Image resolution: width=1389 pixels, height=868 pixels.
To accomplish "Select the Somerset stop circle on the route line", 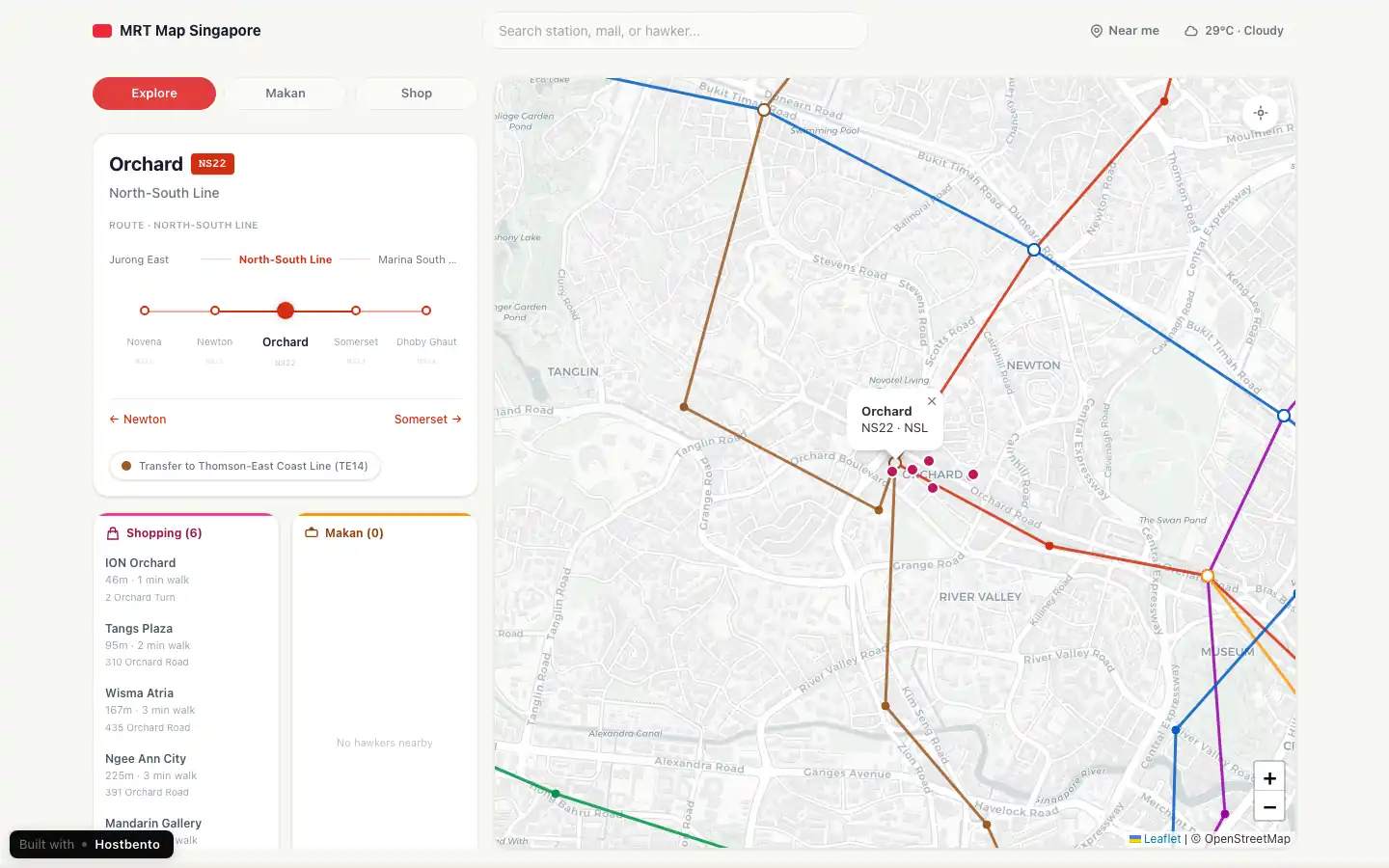I will pyautogui.click(x=356, y=311).
